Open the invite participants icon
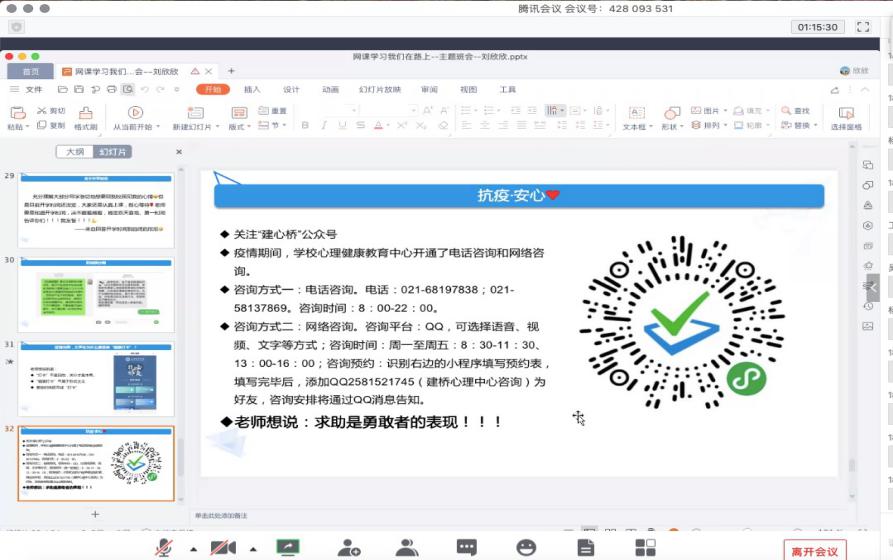893x560 pixels. (x=348, y=547)
